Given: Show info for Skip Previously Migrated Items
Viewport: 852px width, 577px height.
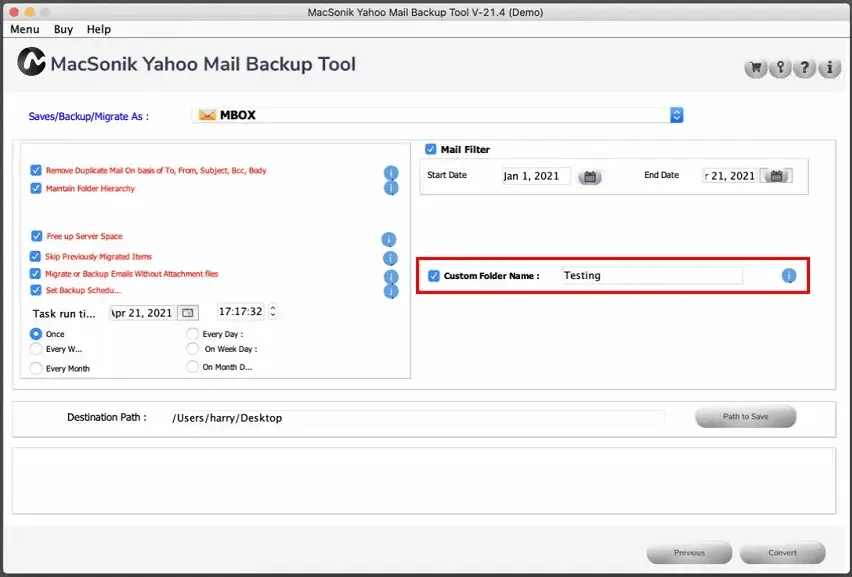Looking at the screenshot, I should click(390, 258).
